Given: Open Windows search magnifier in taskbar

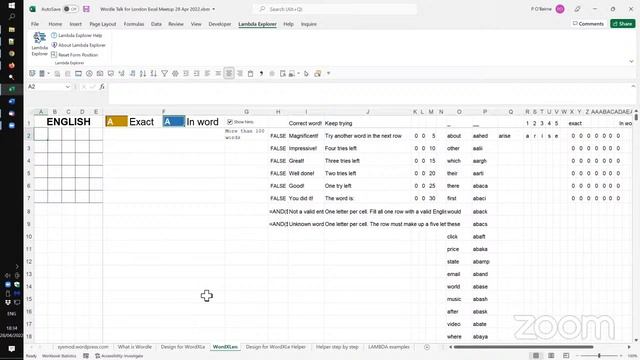Looking at the screenshot, I should tap(11, 17).
